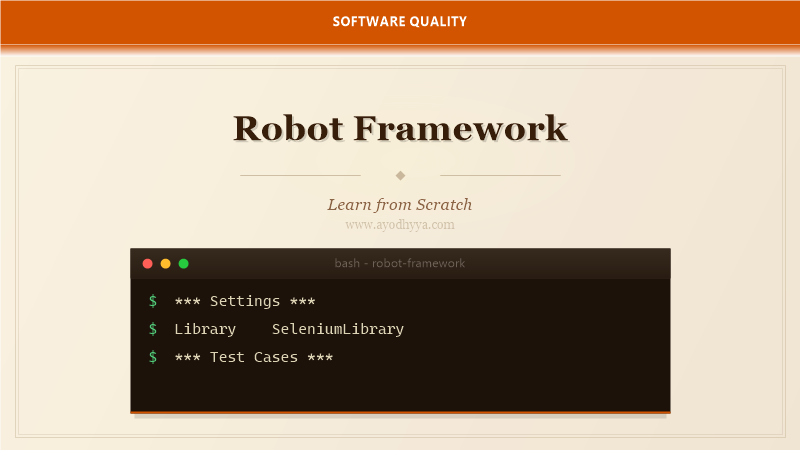Click the yellow minimize dot in terminal
Viewport: 800px width, 450px height.
(x=165, y=263)
